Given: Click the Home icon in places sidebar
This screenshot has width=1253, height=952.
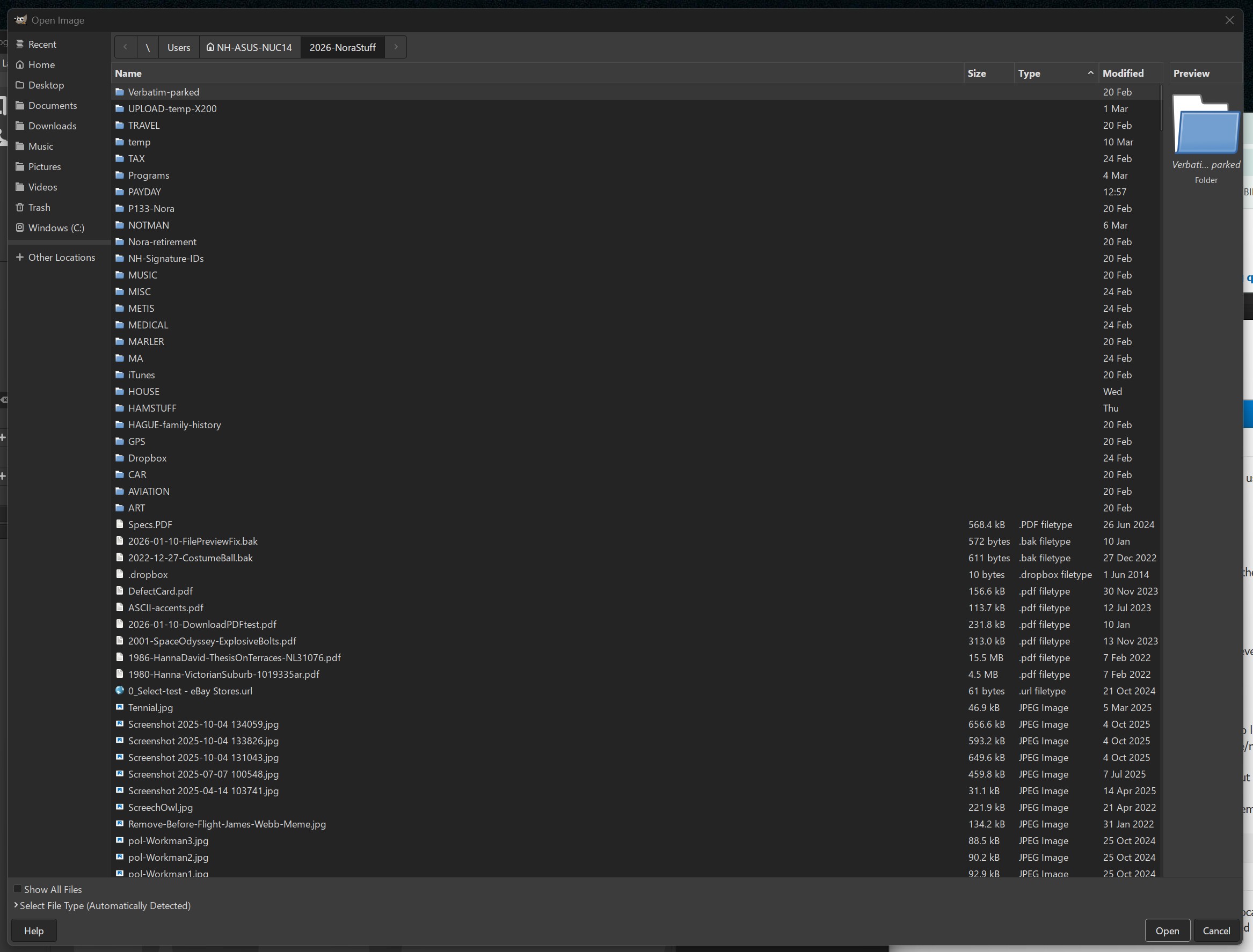Looking at the screenshot, I should pos(20,64).
